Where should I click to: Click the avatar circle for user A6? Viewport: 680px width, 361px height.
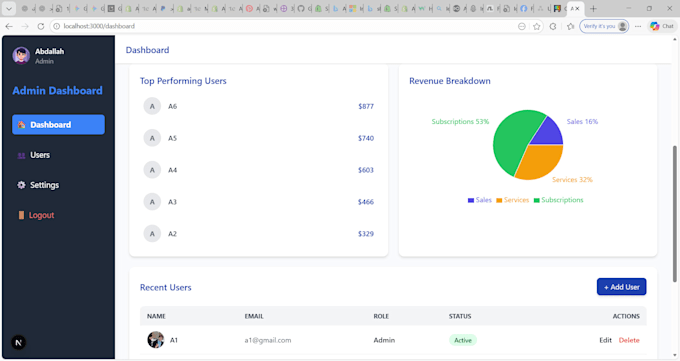click(x=152, y=106)
